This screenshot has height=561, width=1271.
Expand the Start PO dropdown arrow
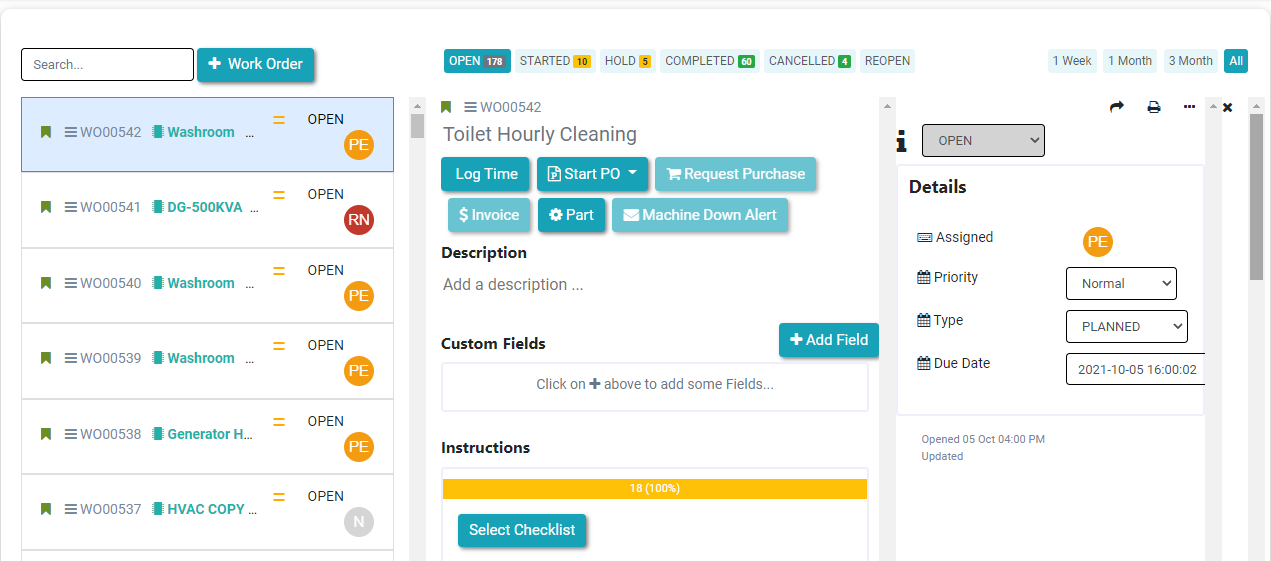[633, 174]
